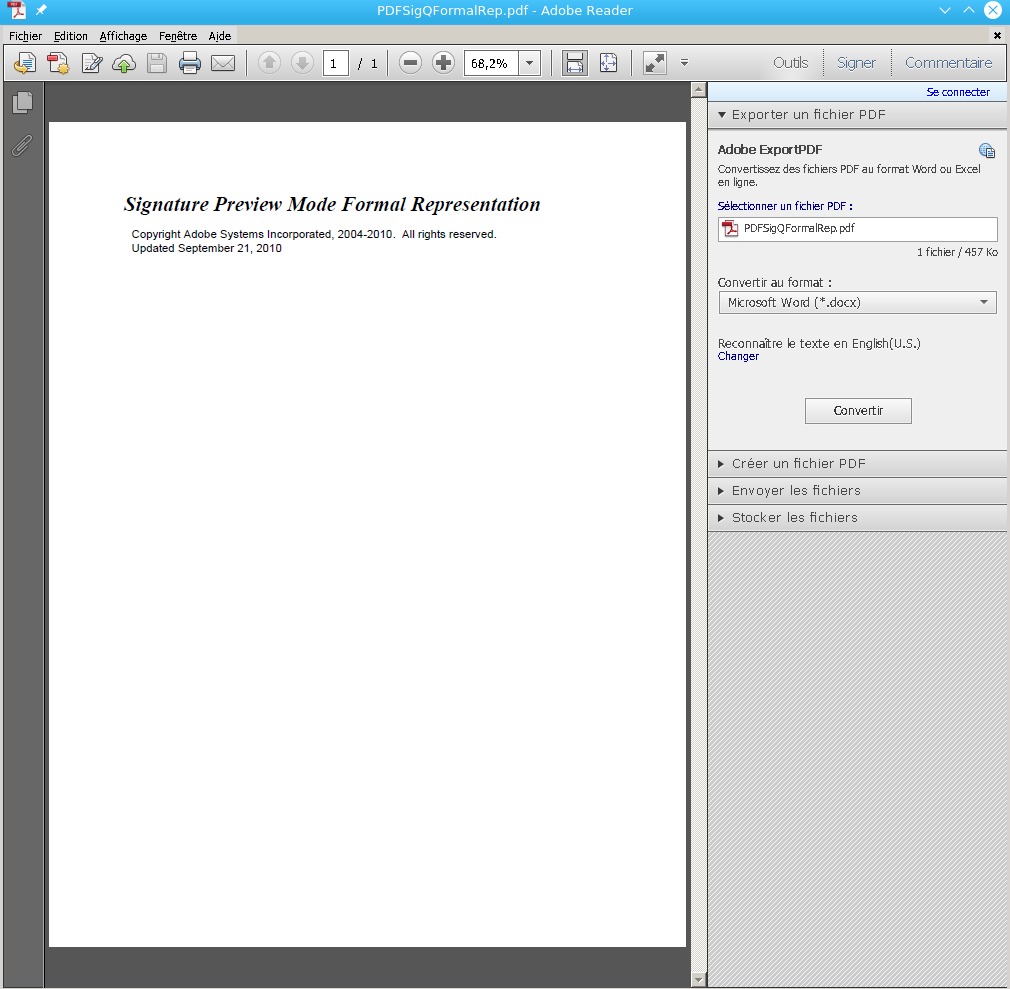Click the PDF file icon beside PDFSigQFormalRep.pdf
Screen dimensions: 1010x989
click(730, 228)
